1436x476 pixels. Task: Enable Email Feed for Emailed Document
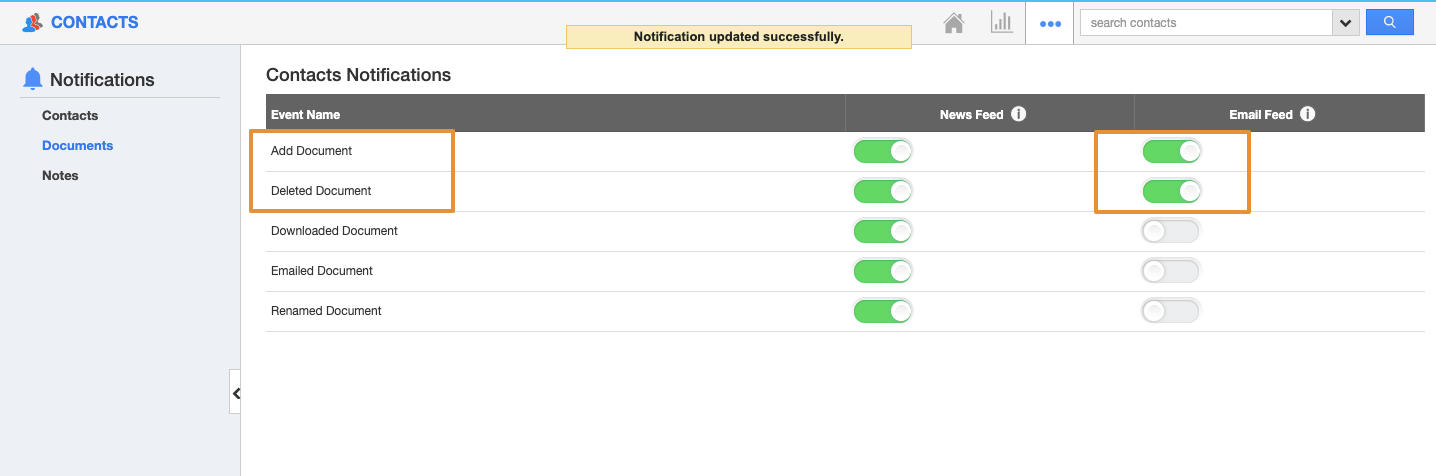[1171, 271]
